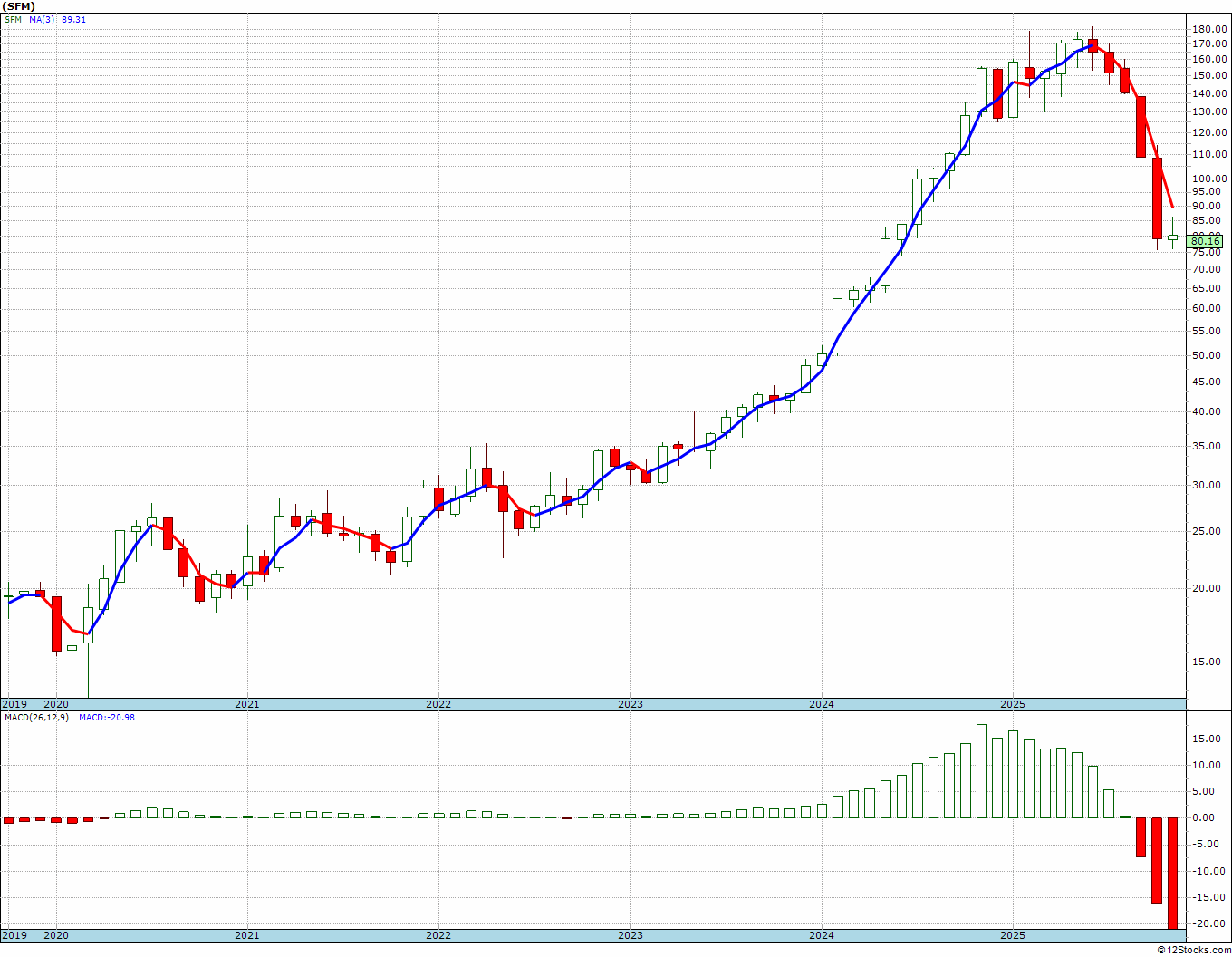Click "2025" on the price chart time axis
This screenshot has height=957, width=1232.
point(1013,704)
